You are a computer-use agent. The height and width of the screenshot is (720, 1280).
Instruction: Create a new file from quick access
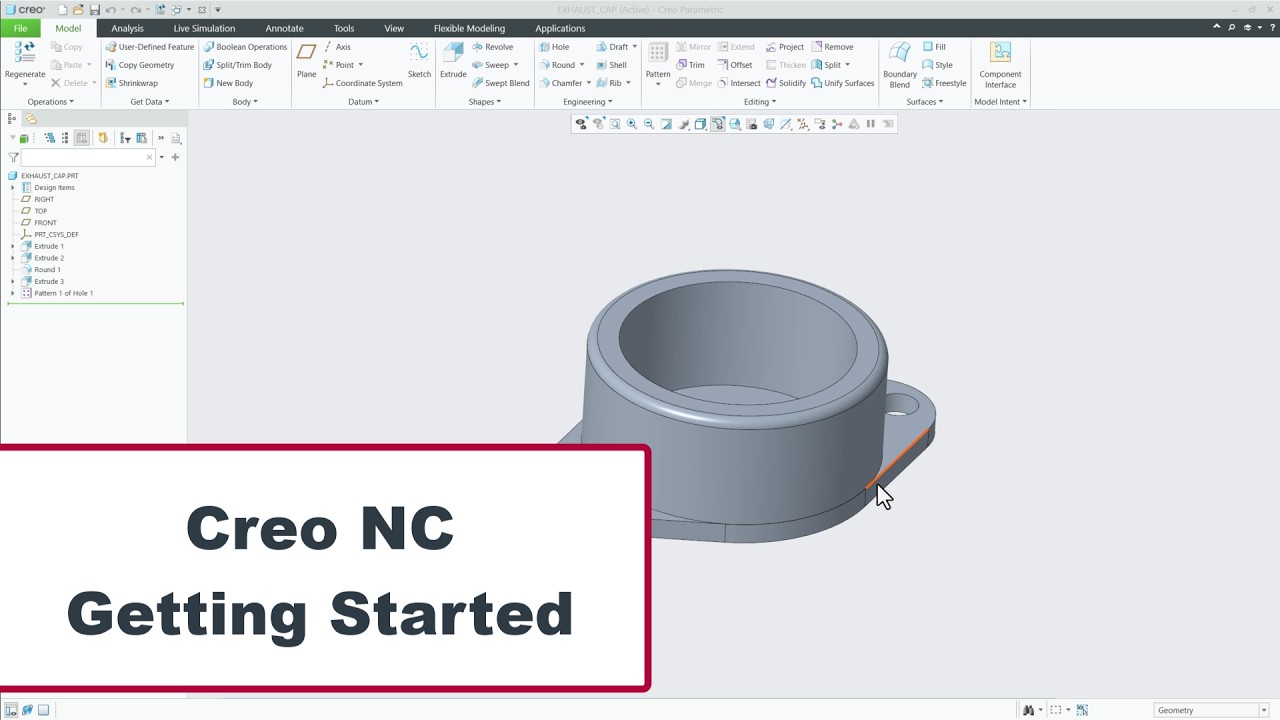62,9
